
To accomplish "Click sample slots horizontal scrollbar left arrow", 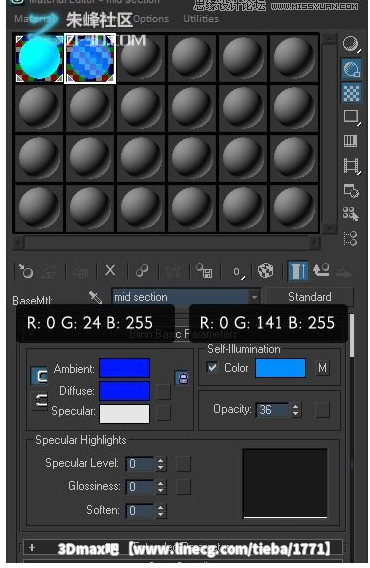I will [x=19, y=242].
